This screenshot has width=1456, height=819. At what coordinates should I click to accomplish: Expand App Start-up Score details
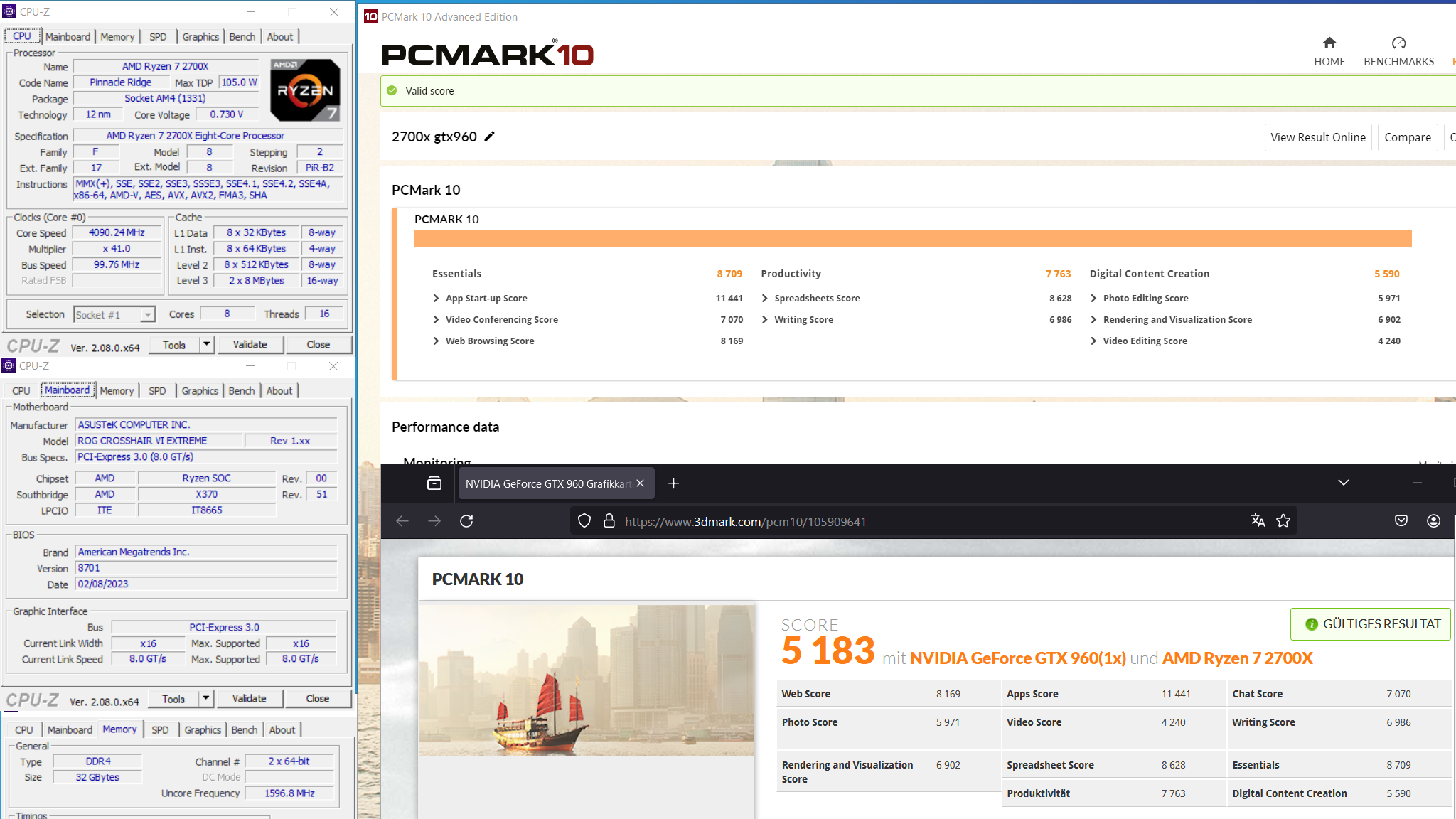[436, 299]
